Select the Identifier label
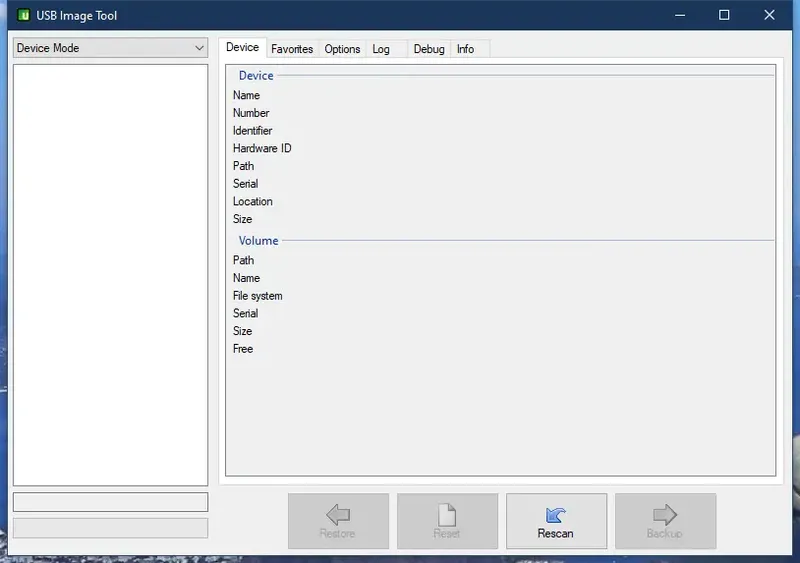 click(252, 131)
